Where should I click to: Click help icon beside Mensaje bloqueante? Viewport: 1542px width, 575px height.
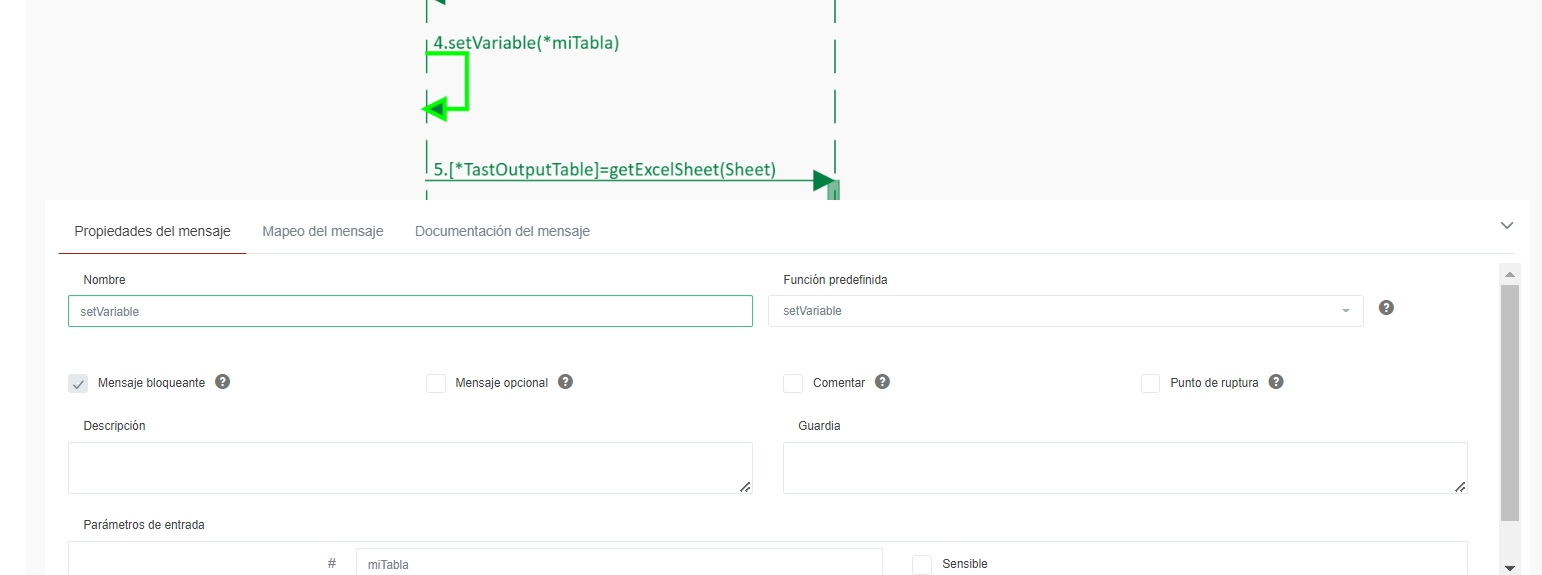(223, 382)
